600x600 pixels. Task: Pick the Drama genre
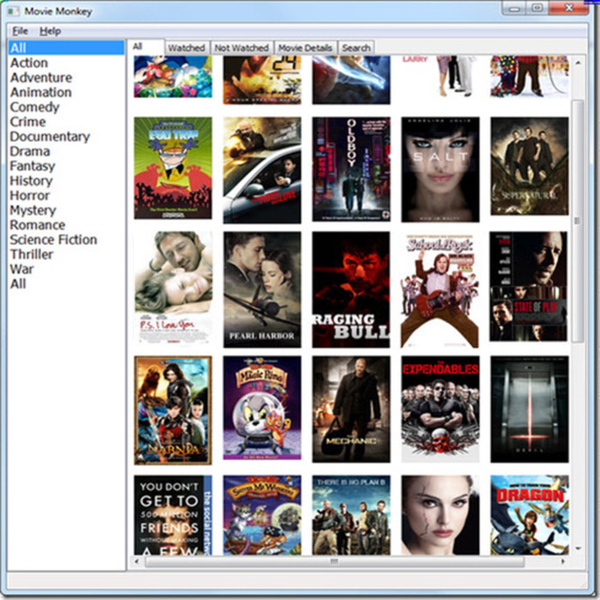pos(30,151)
